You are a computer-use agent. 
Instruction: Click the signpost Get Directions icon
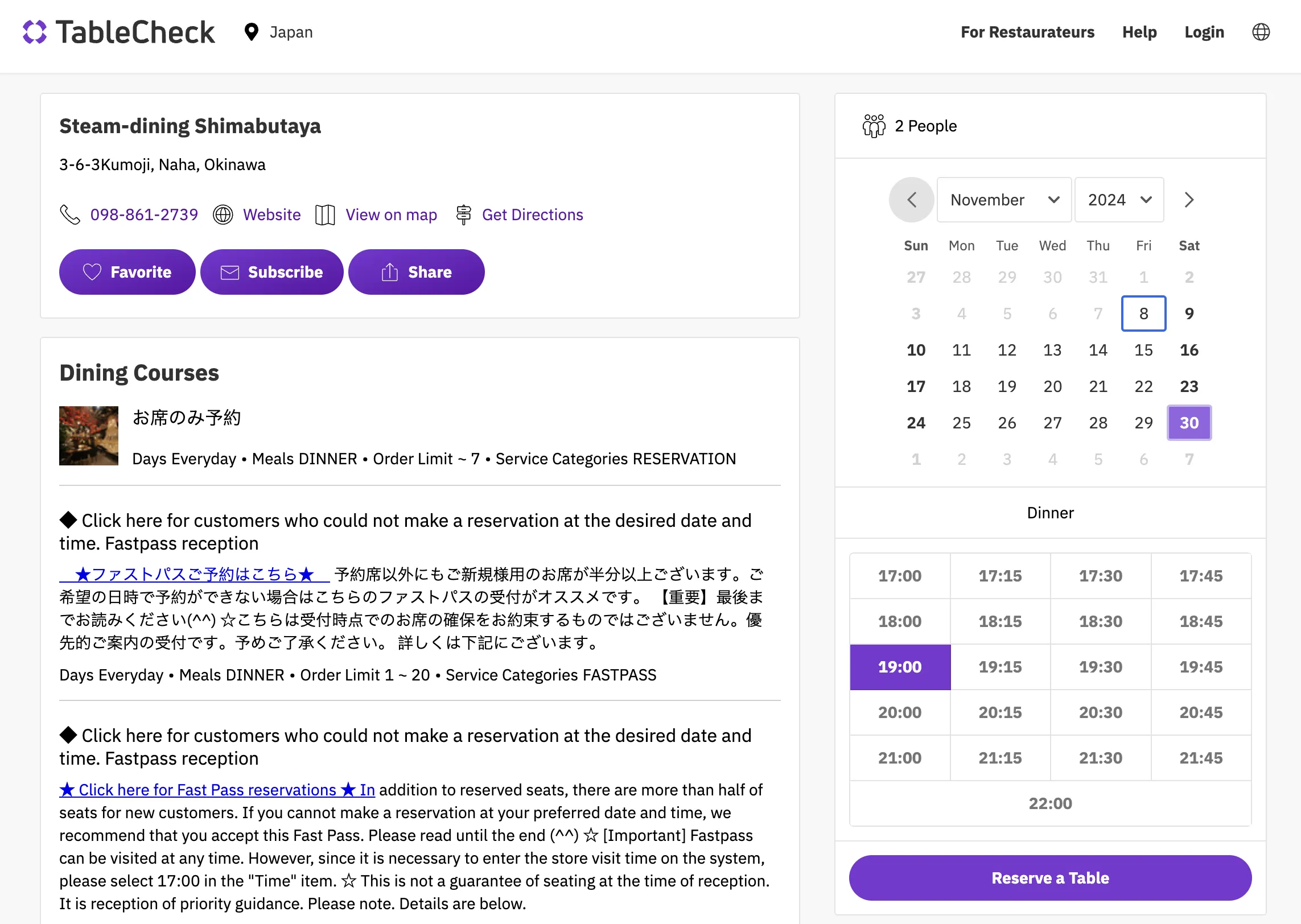click(464, 214)
